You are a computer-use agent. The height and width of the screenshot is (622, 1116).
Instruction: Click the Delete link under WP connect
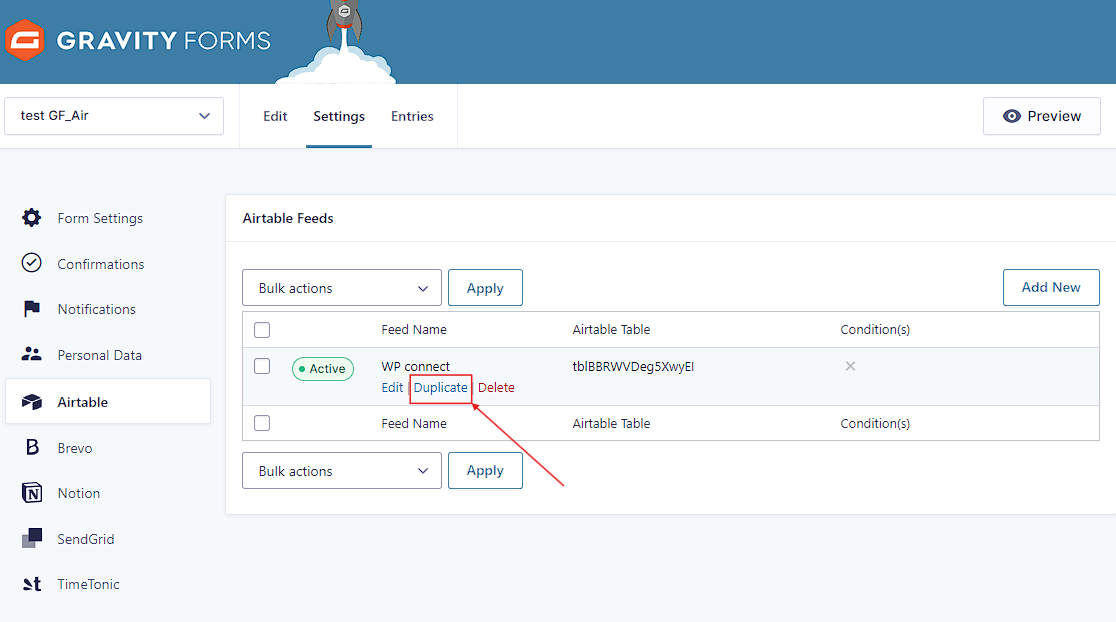[496, 387]
